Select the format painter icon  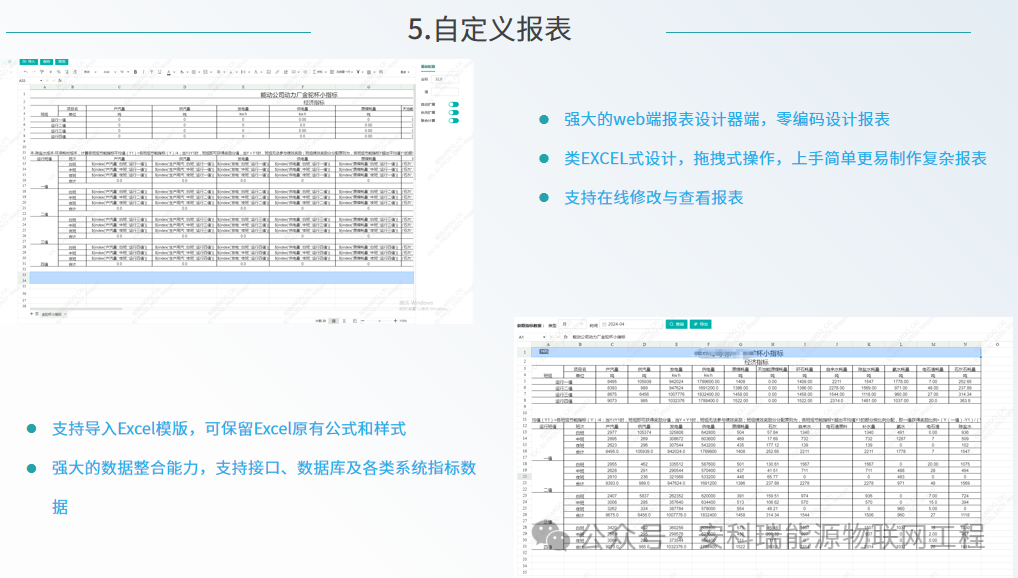click(42, 72)
